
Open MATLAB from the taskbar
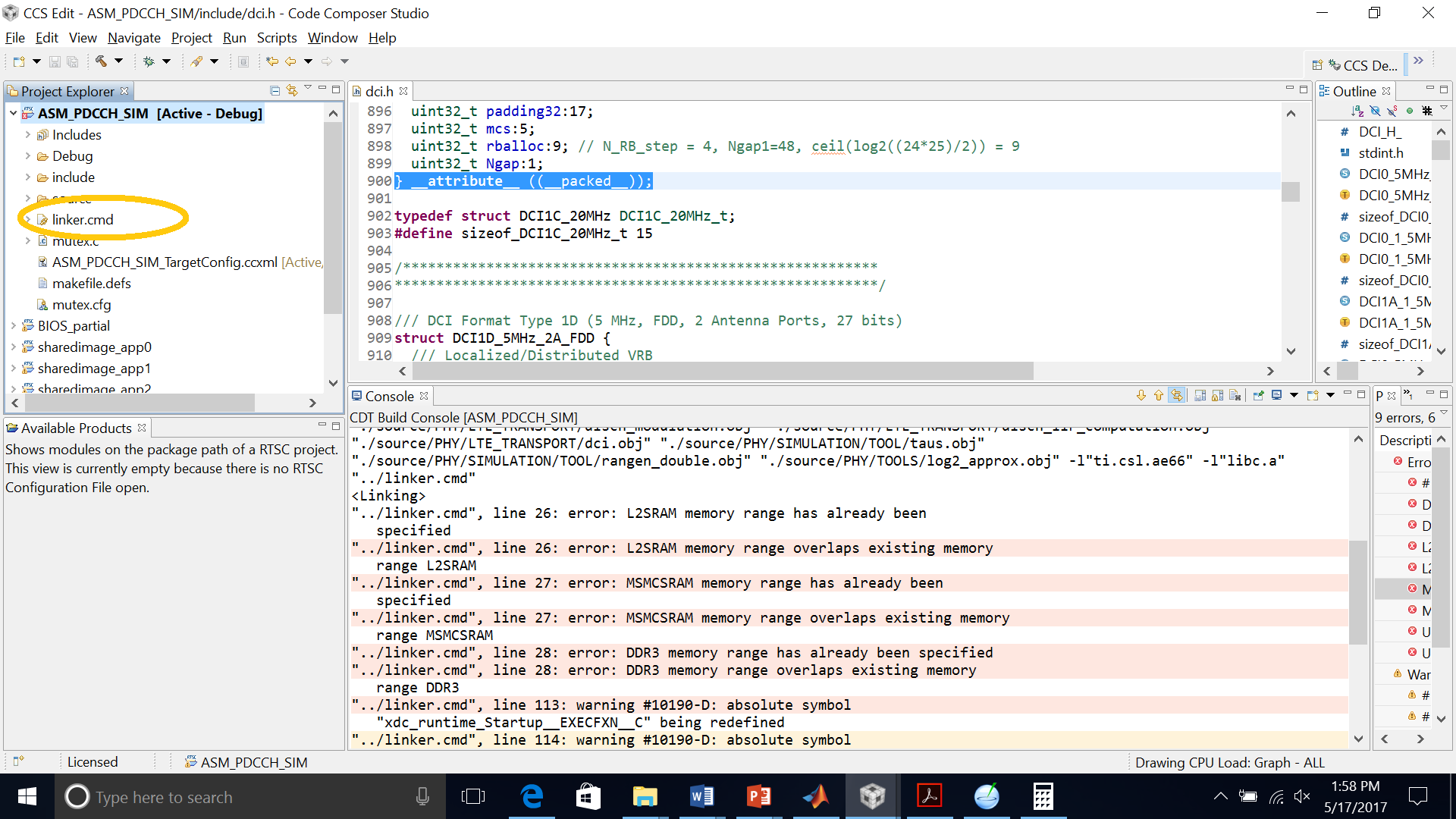coord(816,796)
